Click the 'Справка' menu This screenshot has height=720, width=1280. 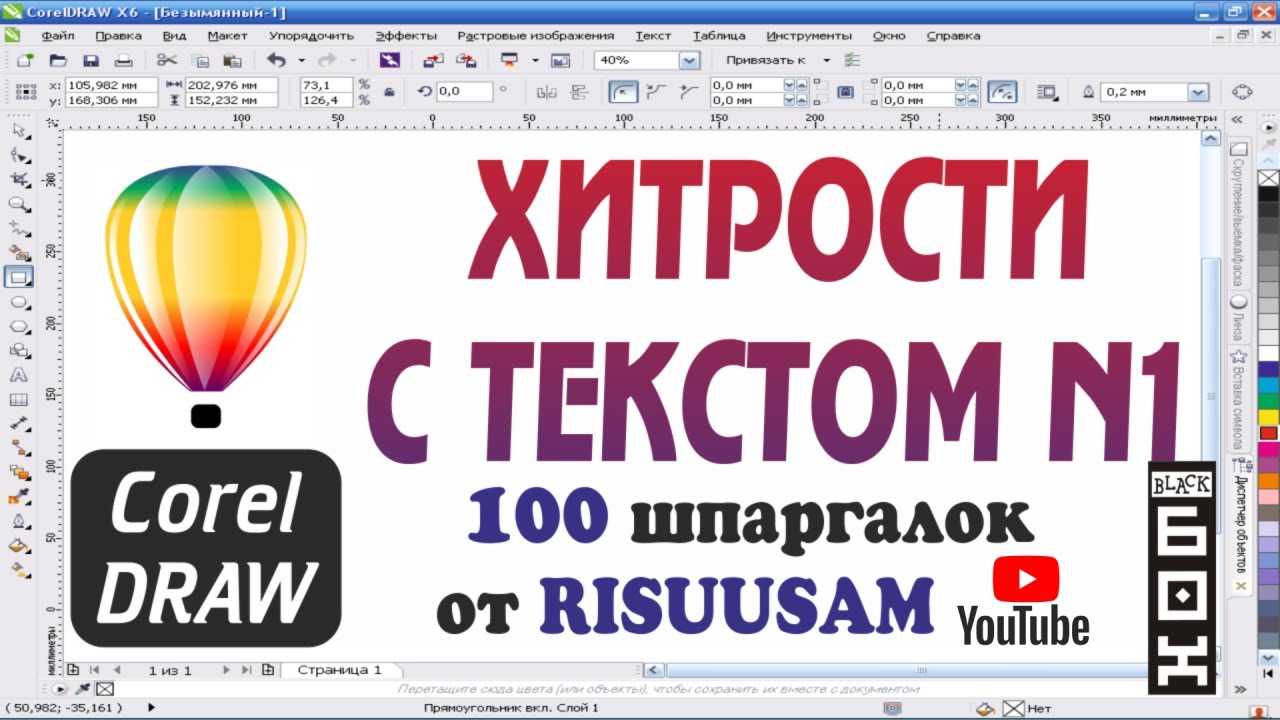tap(953, 36)
